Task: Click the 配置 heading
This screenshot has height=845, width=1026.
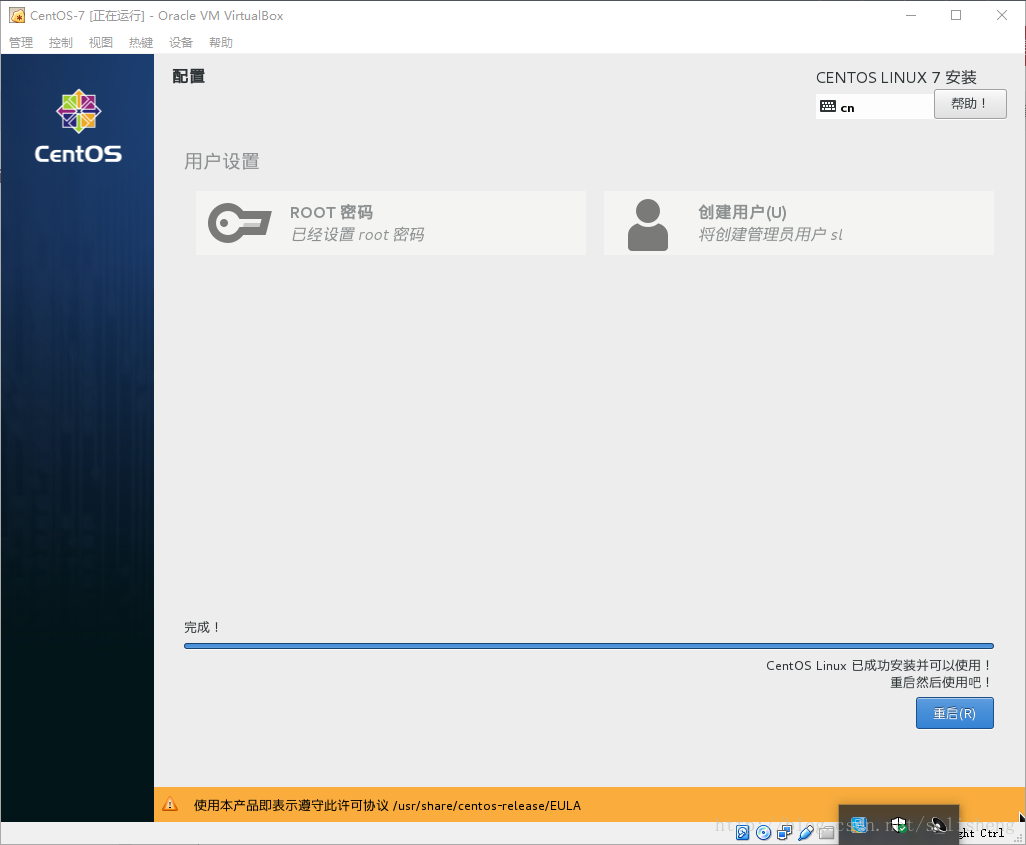Action: coord(188,77)
